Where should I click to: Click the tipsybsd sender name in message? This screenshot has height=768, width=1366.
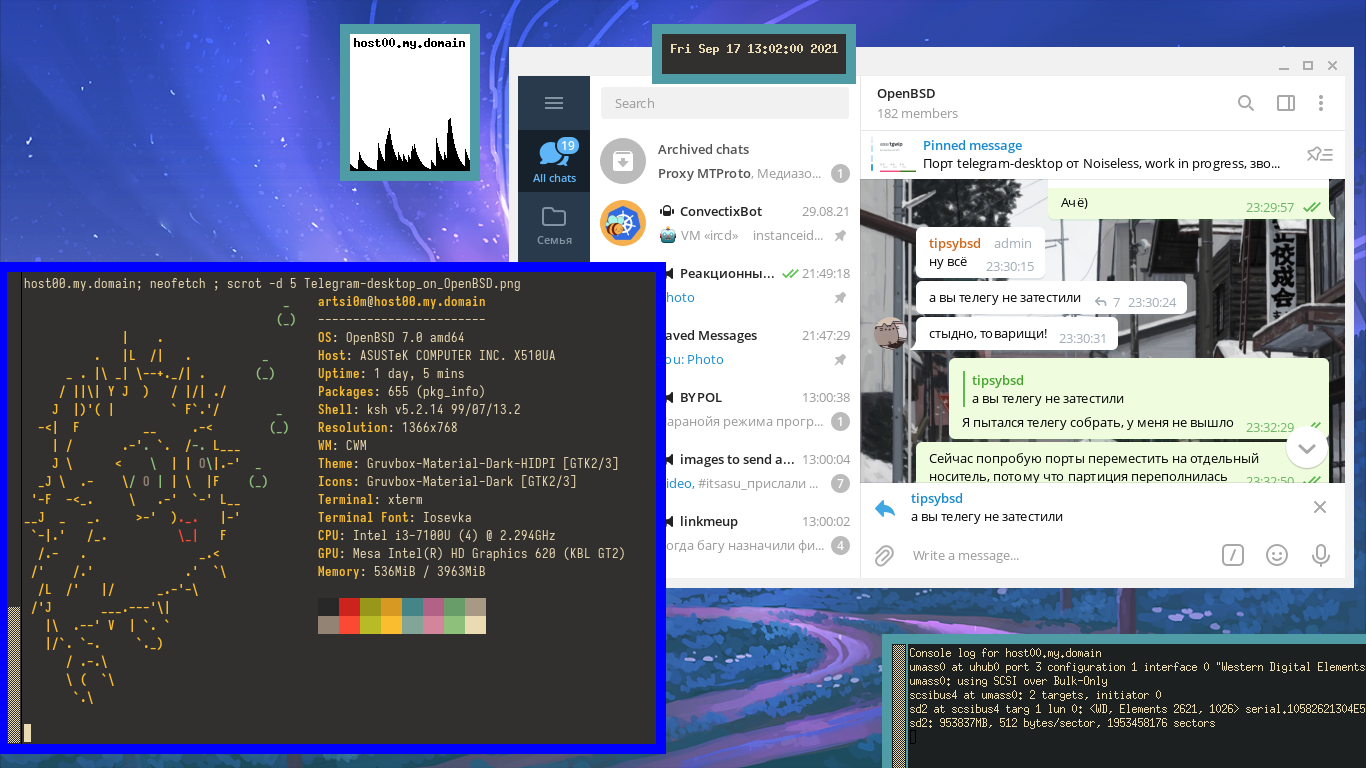[x=955, y=244]
